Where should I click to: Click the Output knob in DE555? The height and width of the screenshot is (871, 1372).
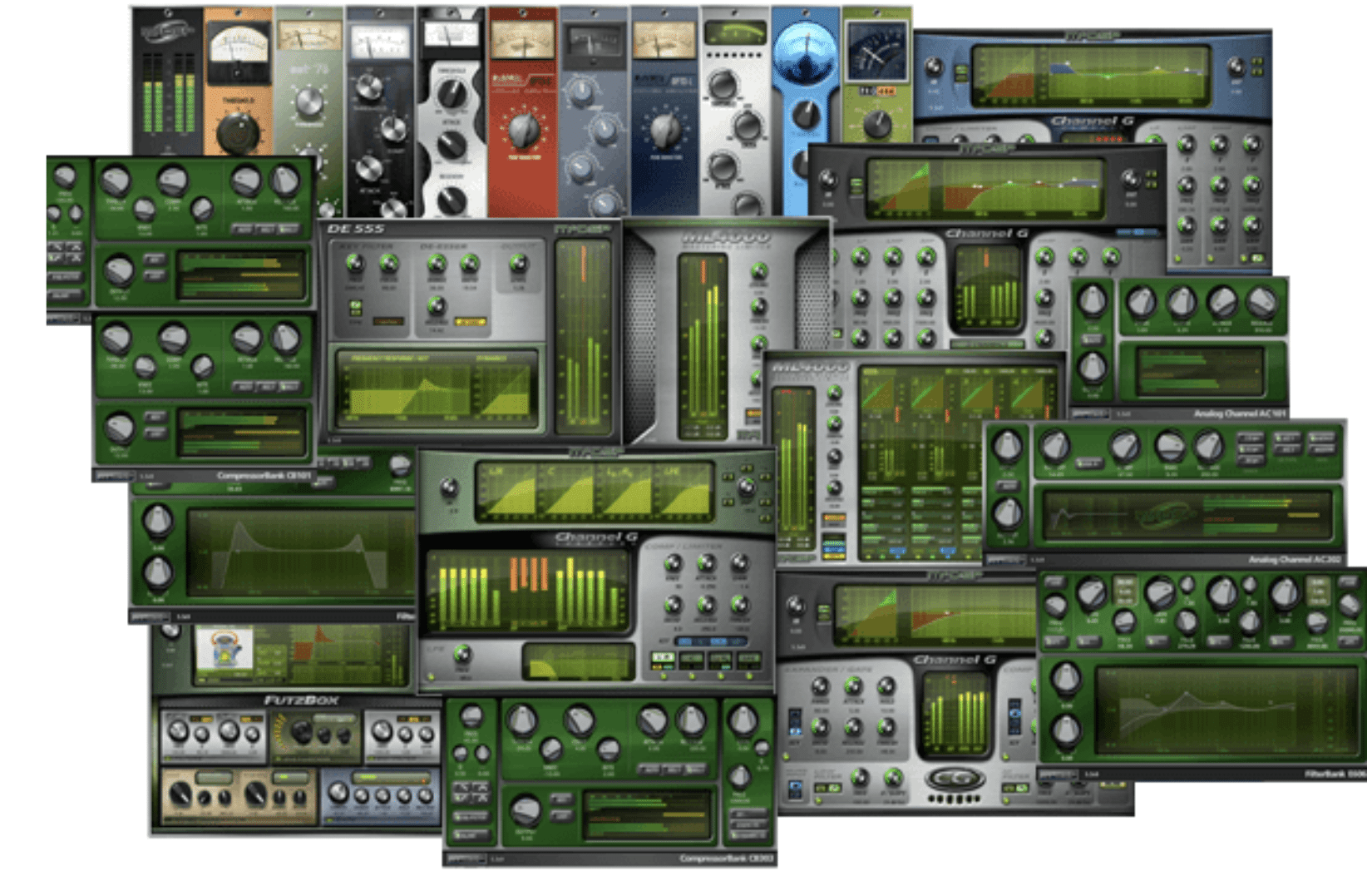tap(518, 264)
